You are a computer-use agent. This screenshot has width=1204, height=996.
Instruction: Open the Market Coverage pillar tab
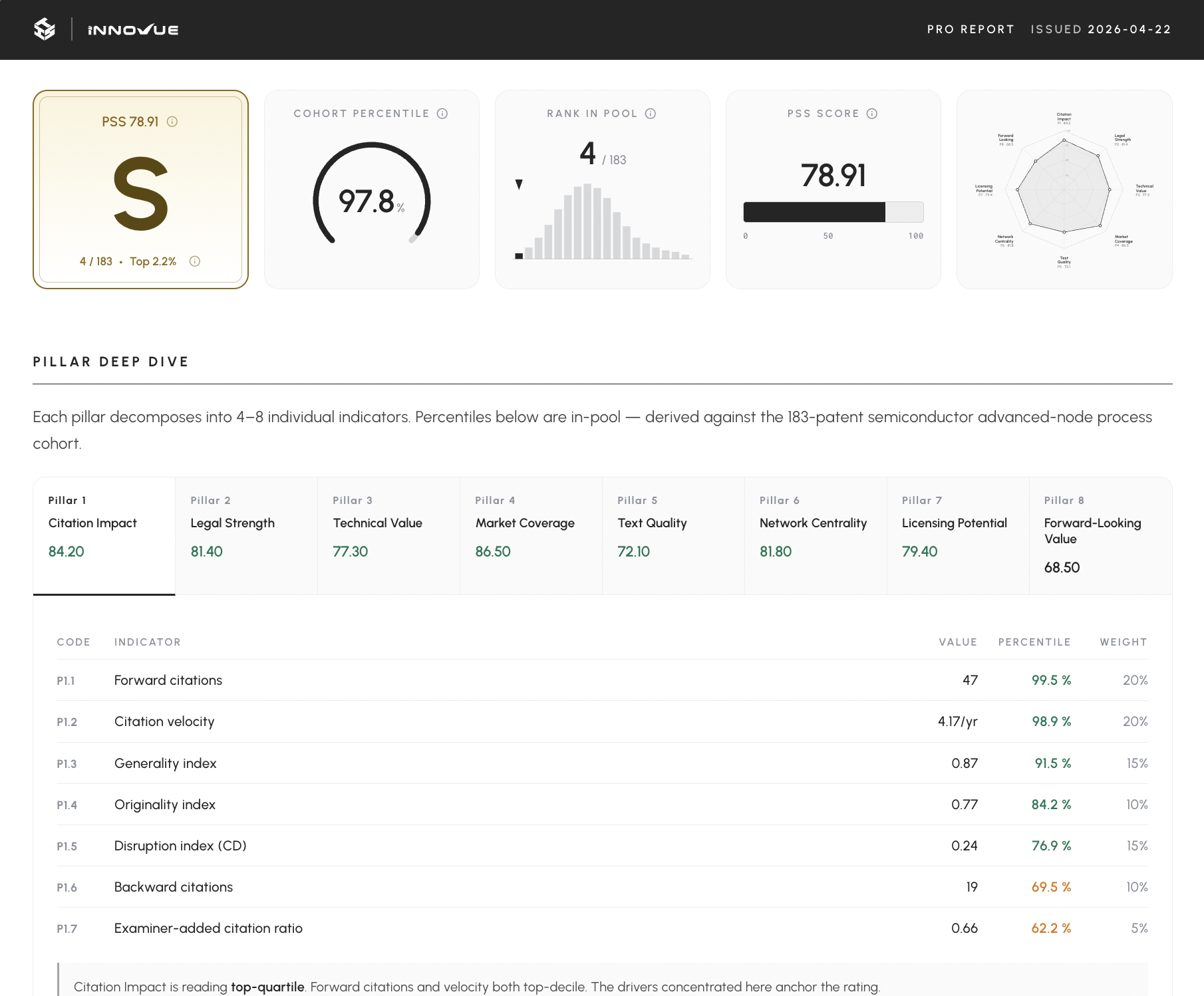(x=531, y=536)
